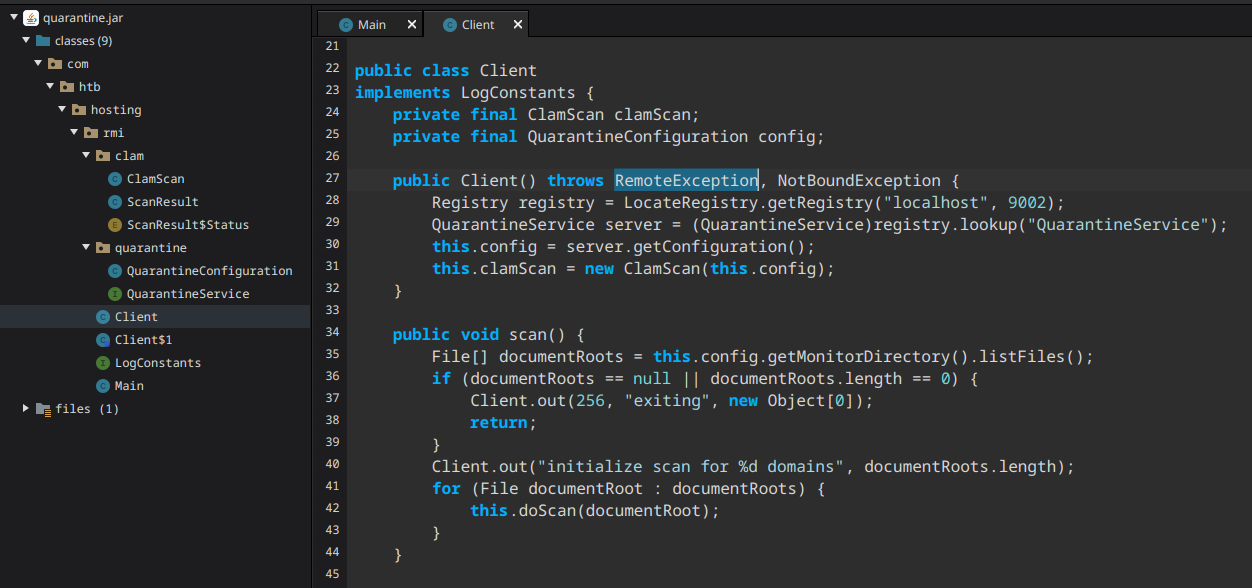The image size is (1252, 588).
Task: Click the com package icon
Action: coord(55,64)
